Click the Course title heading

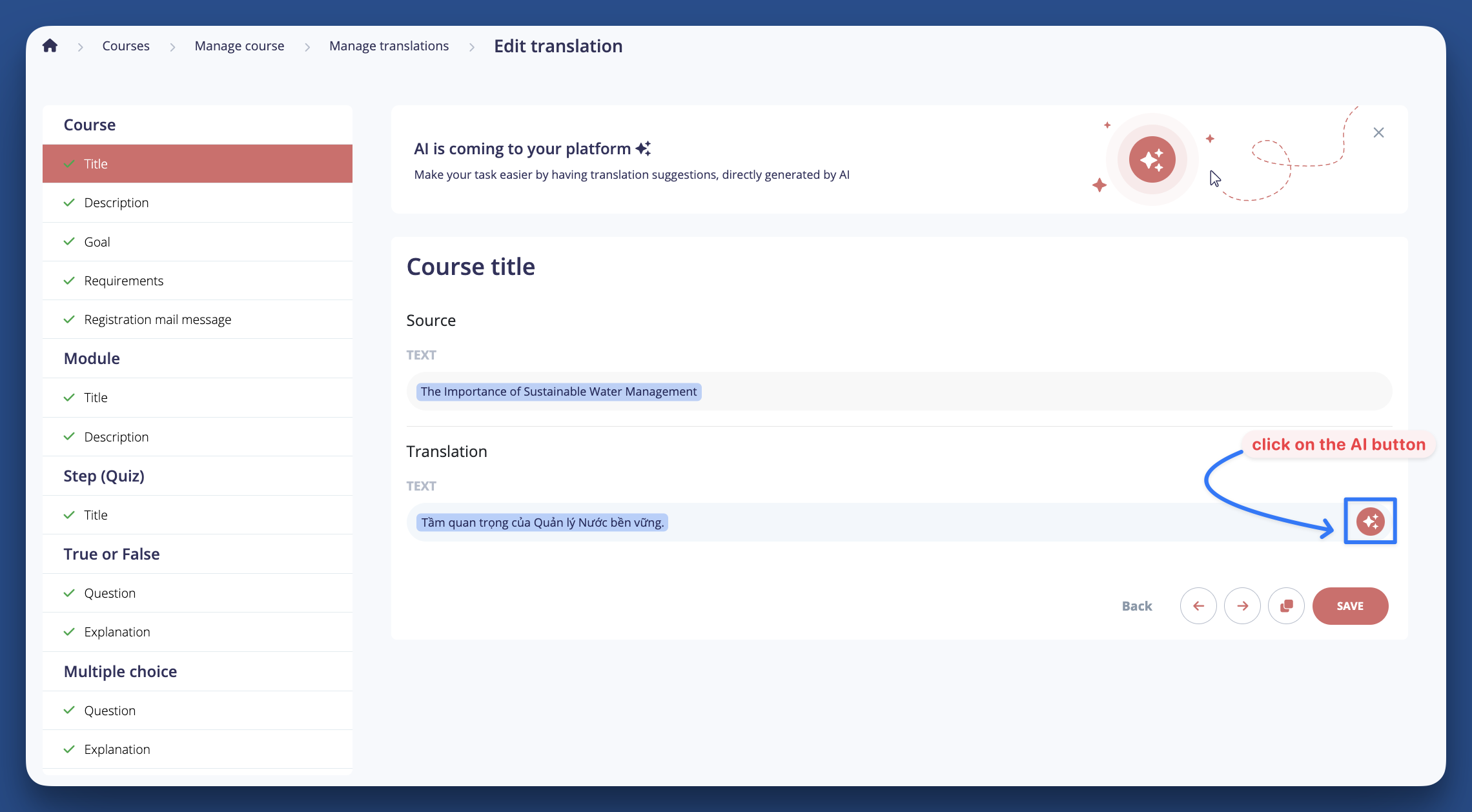[471, 267]
